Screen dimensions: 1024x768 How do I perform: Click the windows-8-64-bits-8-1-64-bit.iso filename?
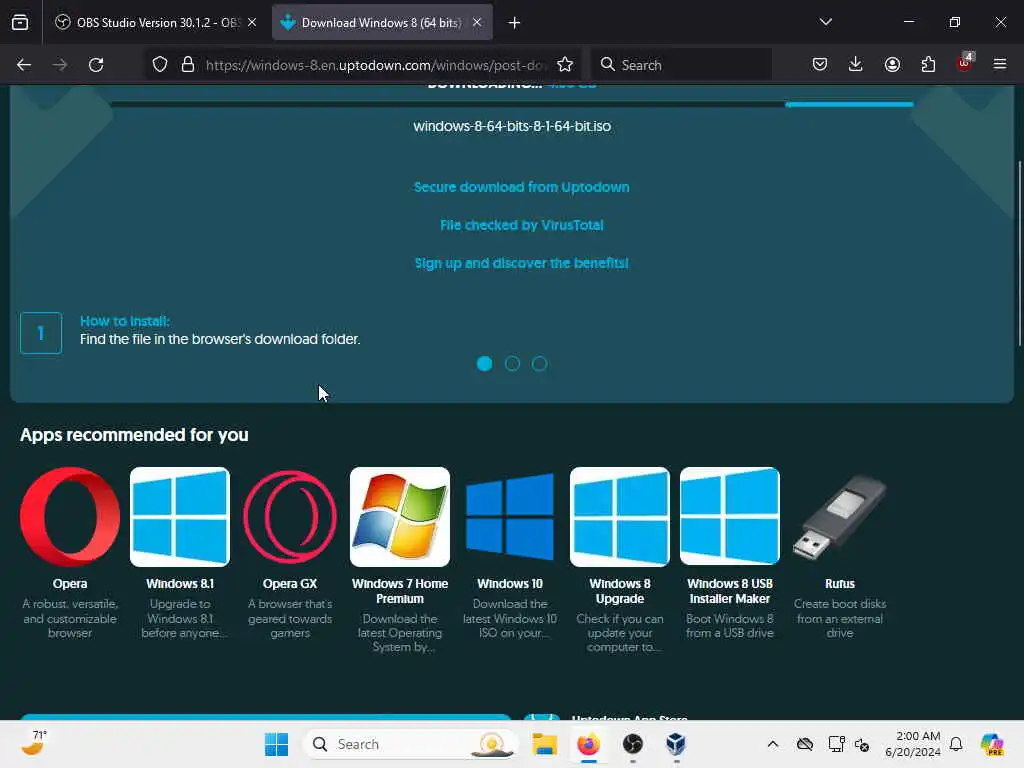[512, 126]
